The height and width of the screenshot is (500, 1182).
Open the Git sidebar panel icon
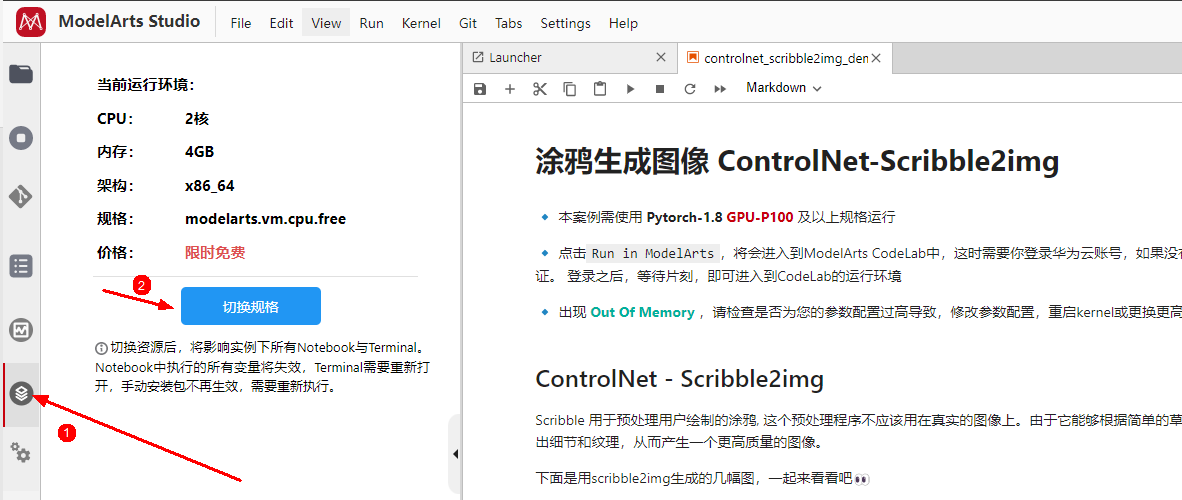(20, 197)
